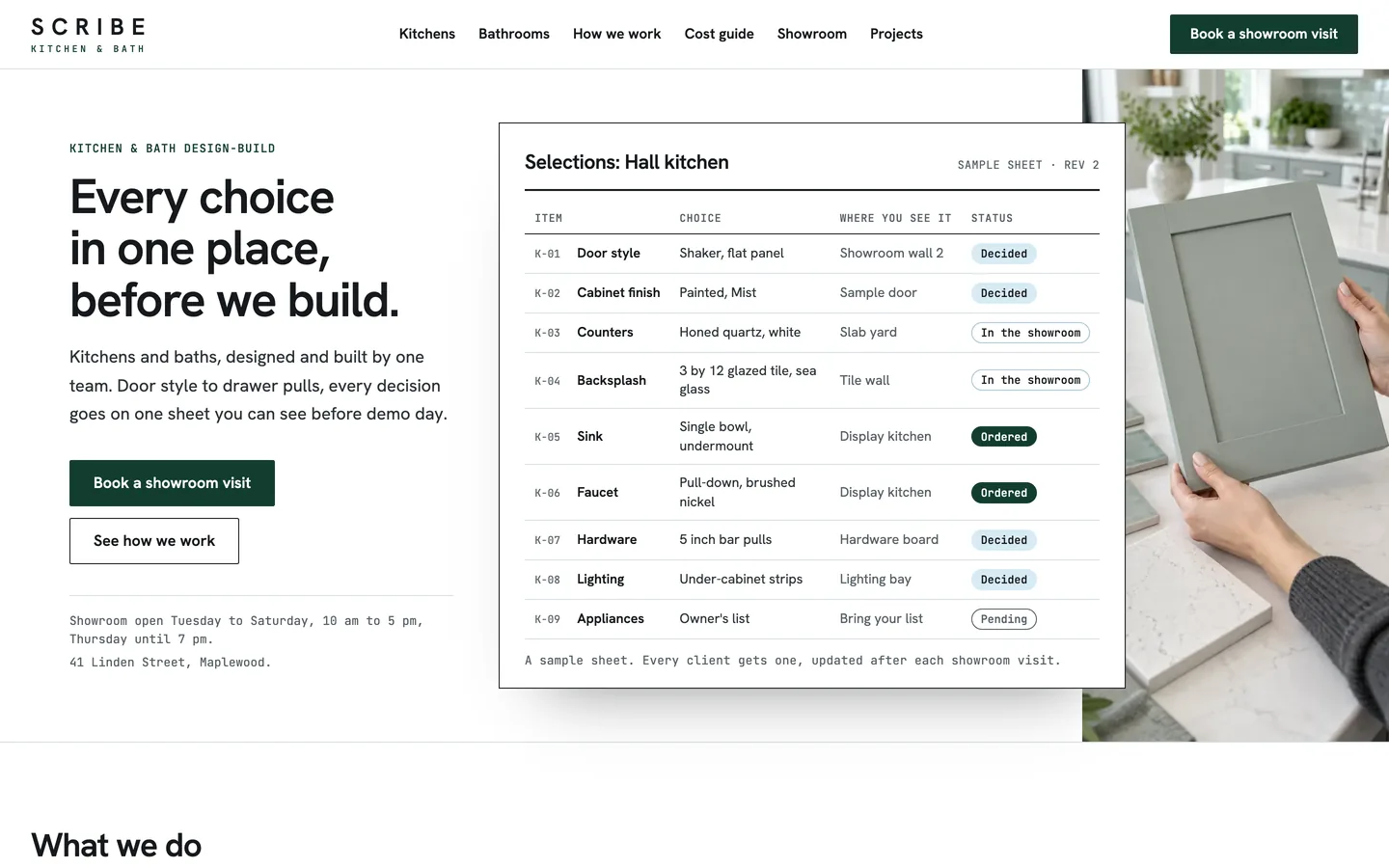The width and height of the screenshot is (1389, 868).
Task: Click the "WHERE YOU SEE IT" column header
Action: [895, 218]
